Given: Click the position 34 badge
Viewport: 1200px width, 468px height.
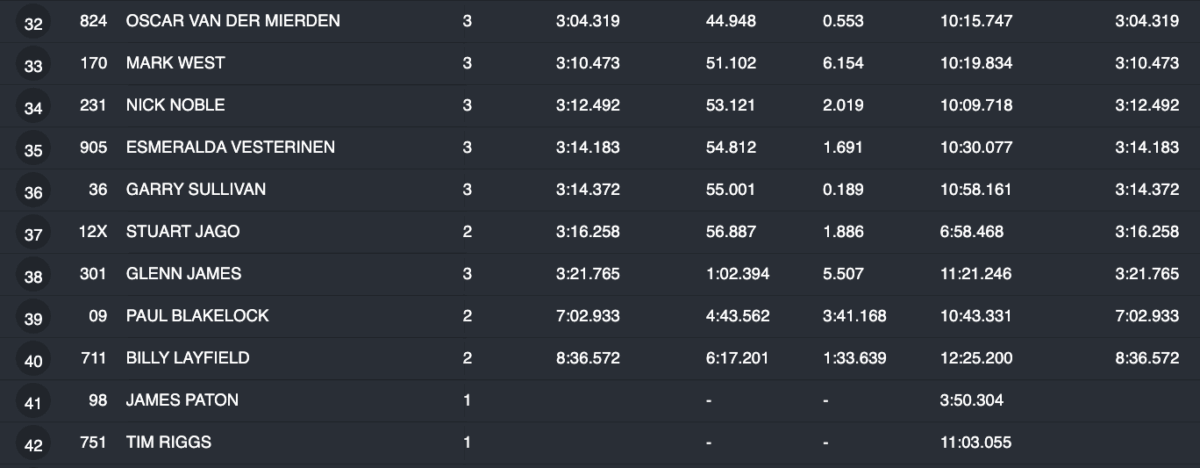Looking at the screenshot, I should coord(33,108).
